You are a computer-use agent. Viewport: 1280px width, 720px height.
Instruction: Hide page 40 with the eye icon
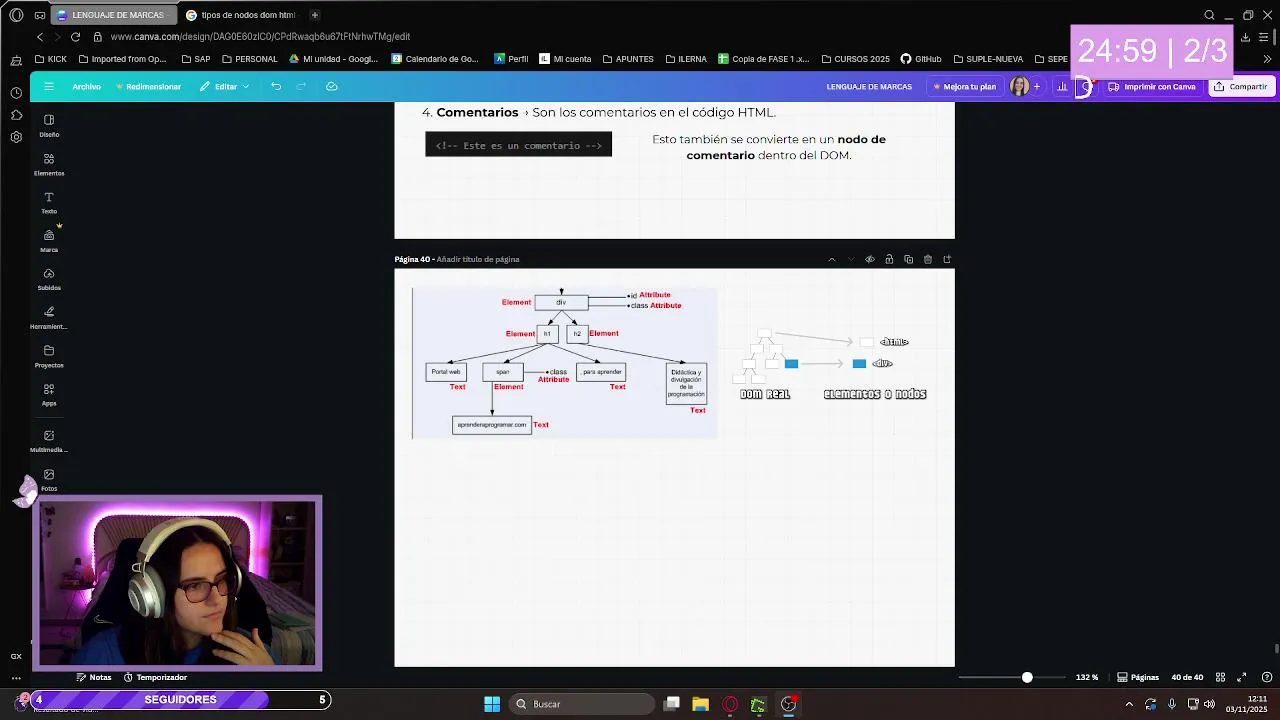tap(870, 259)
